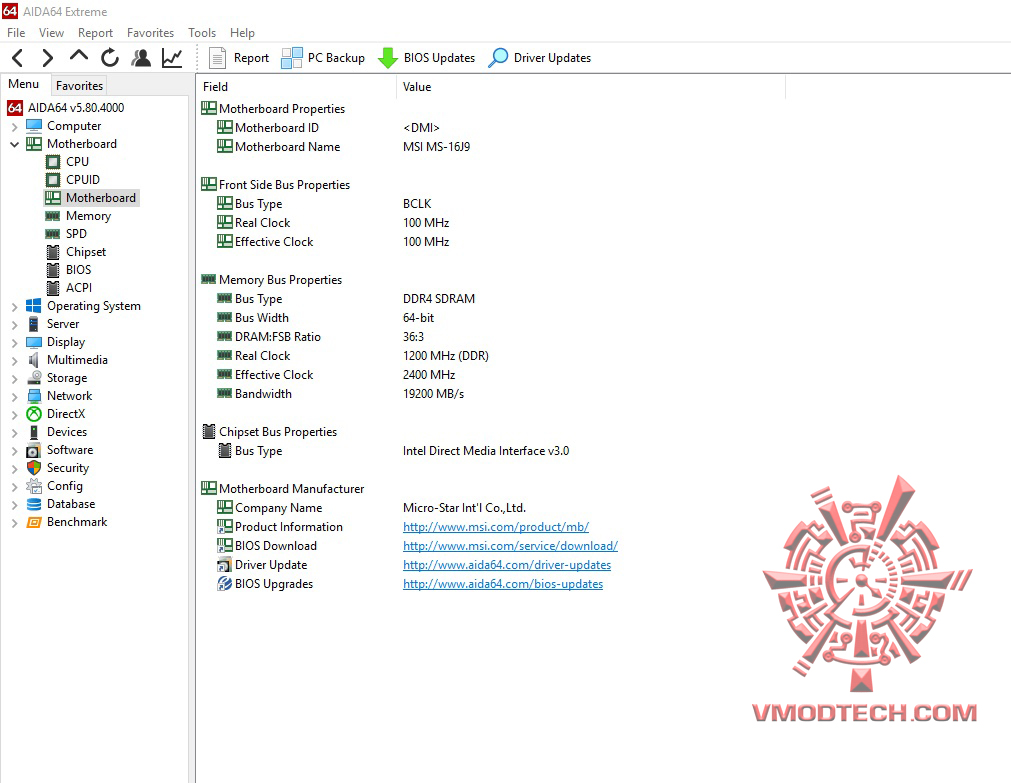The image size is (1011, 783).
Task: Expand the Server tree node
Action: [14, 325]
